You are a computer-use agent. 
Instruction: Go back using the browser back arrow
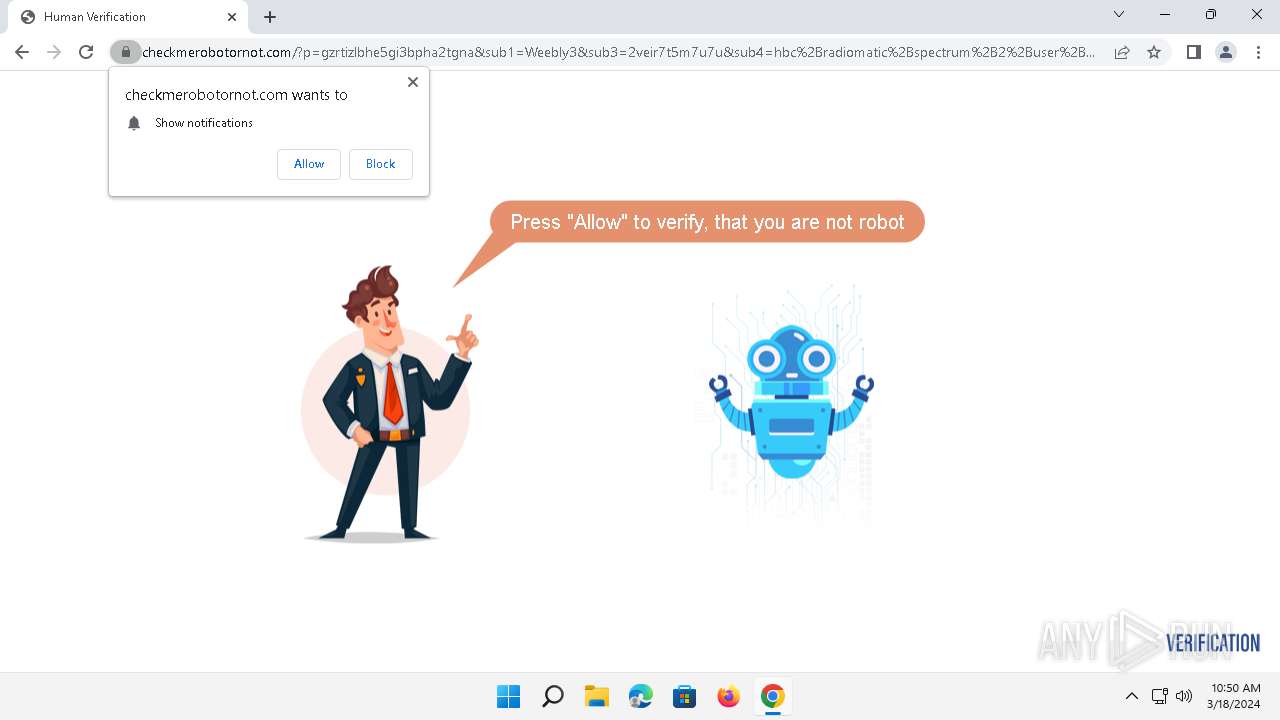point(22,52)
